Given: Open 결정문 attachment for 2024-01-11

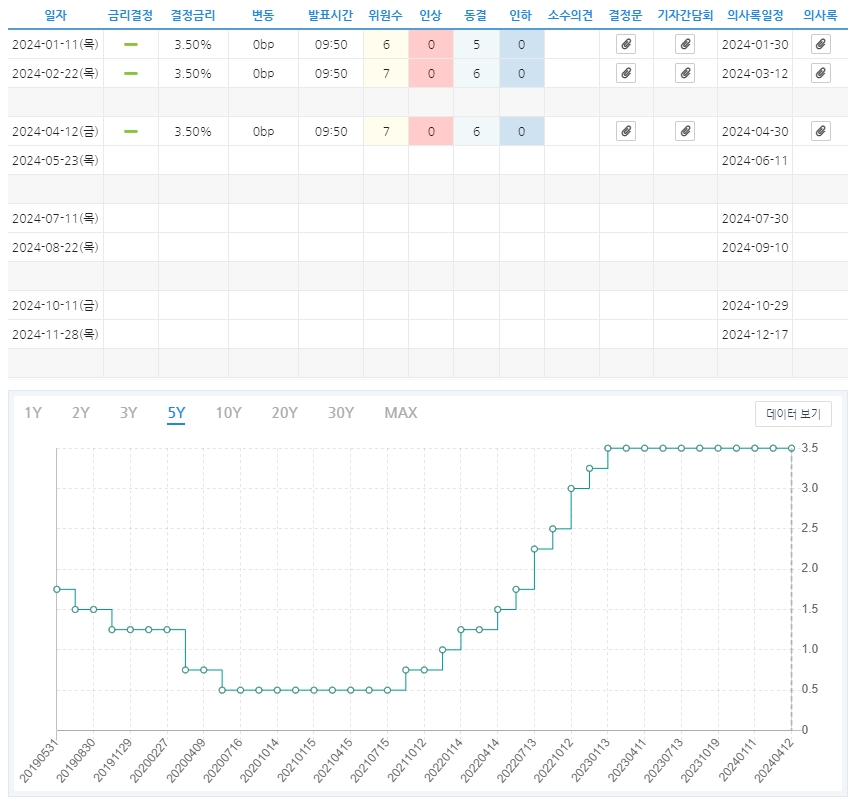Looking at the screenshot, I should point(625,45).
